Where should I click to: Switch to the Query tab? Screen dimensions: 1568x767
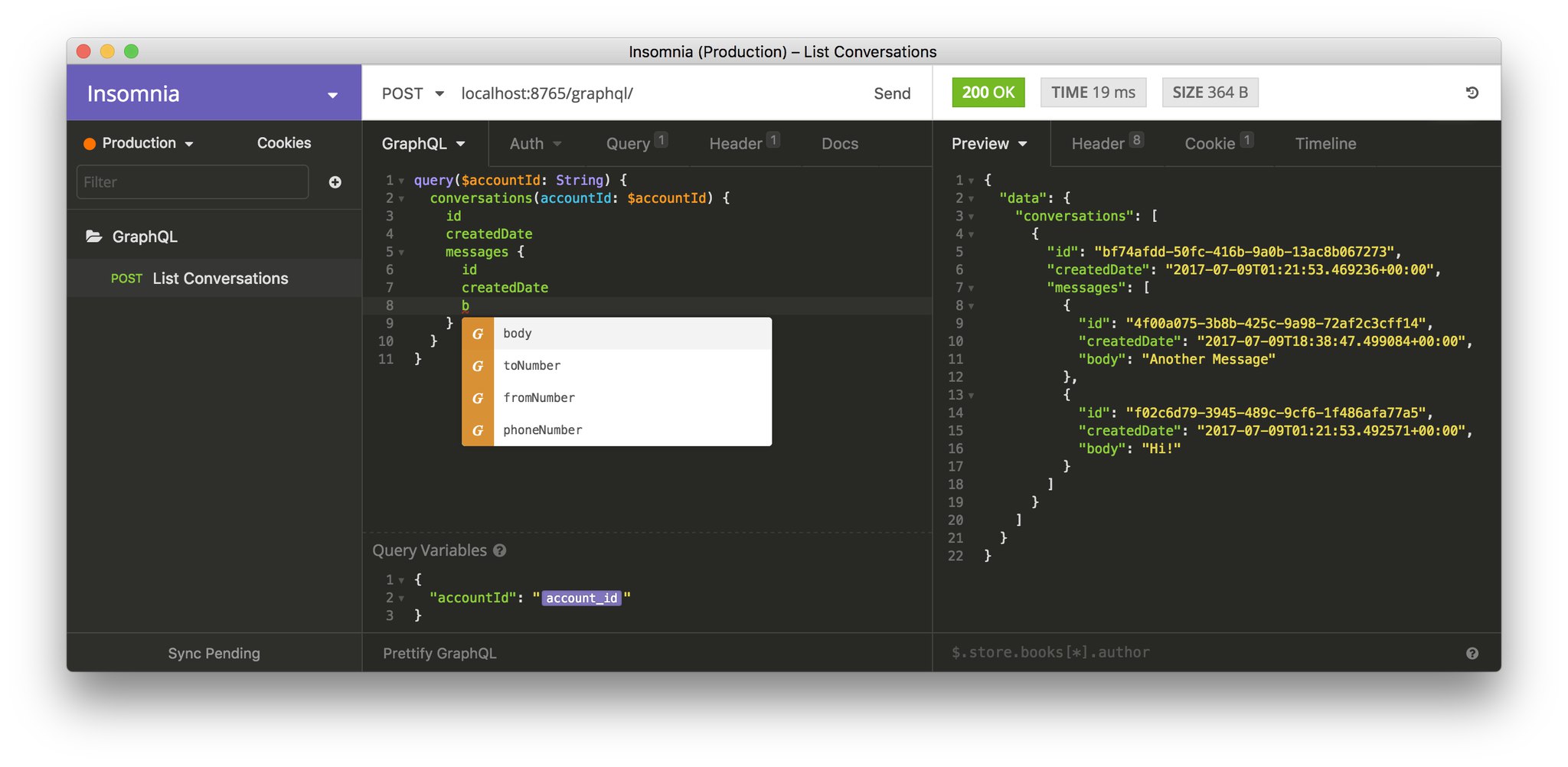[x=636, y=143]
